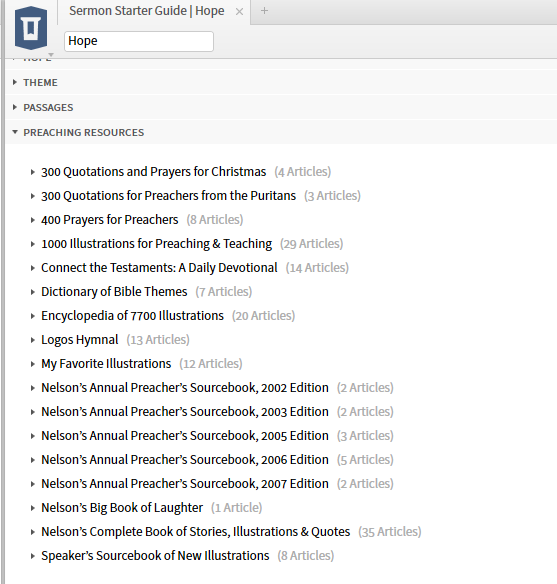Click the THEME section header label
557x584 pixels.
pos(40,82)
